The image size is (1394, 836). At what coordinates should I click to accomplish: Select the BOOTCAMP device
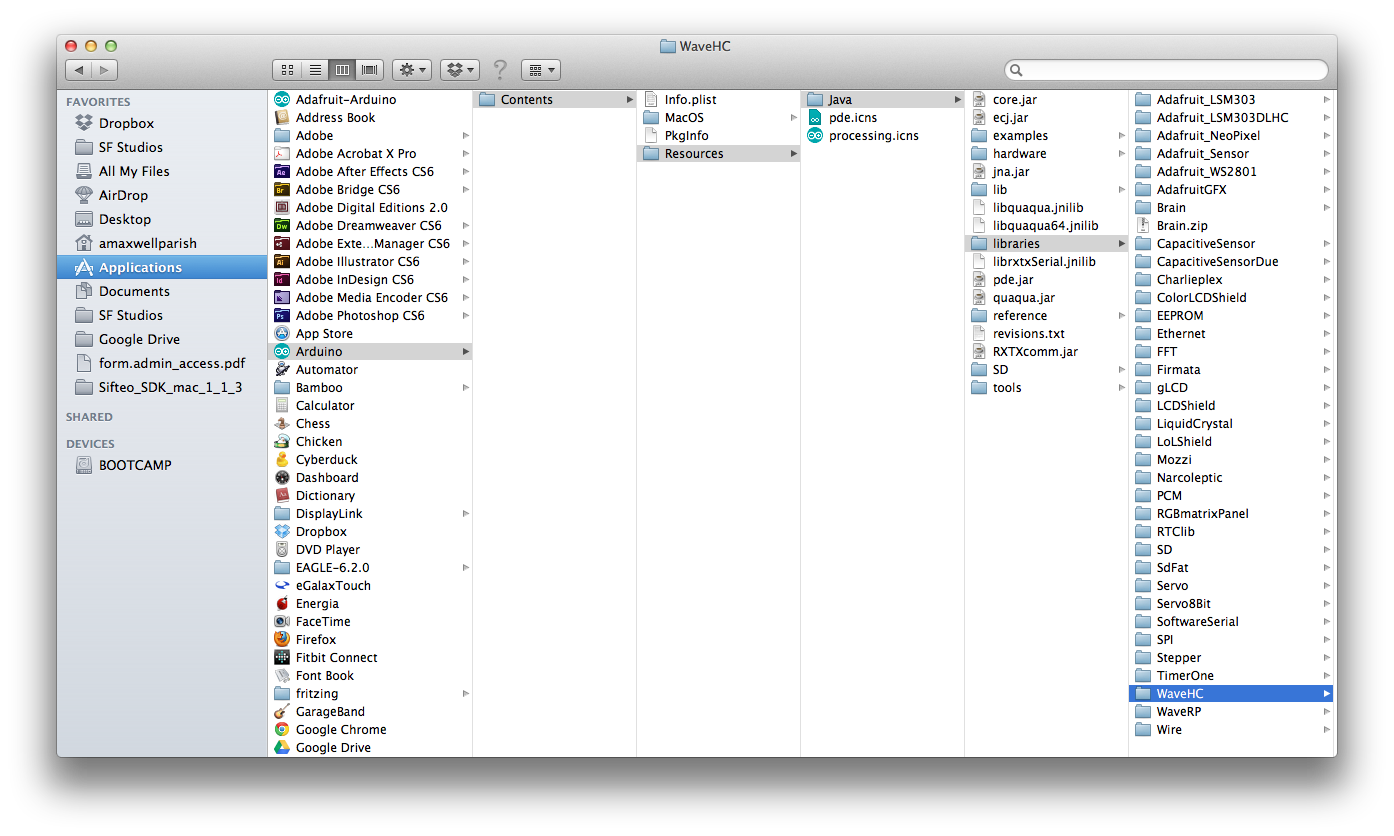coord(162,465)
